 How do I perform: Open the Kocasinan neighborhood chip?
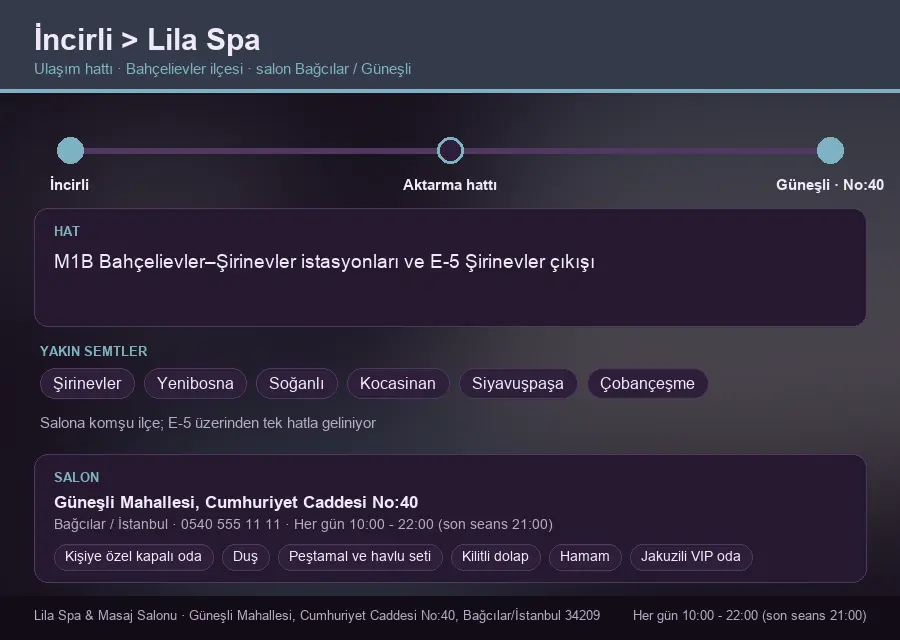tap(398, 383)
